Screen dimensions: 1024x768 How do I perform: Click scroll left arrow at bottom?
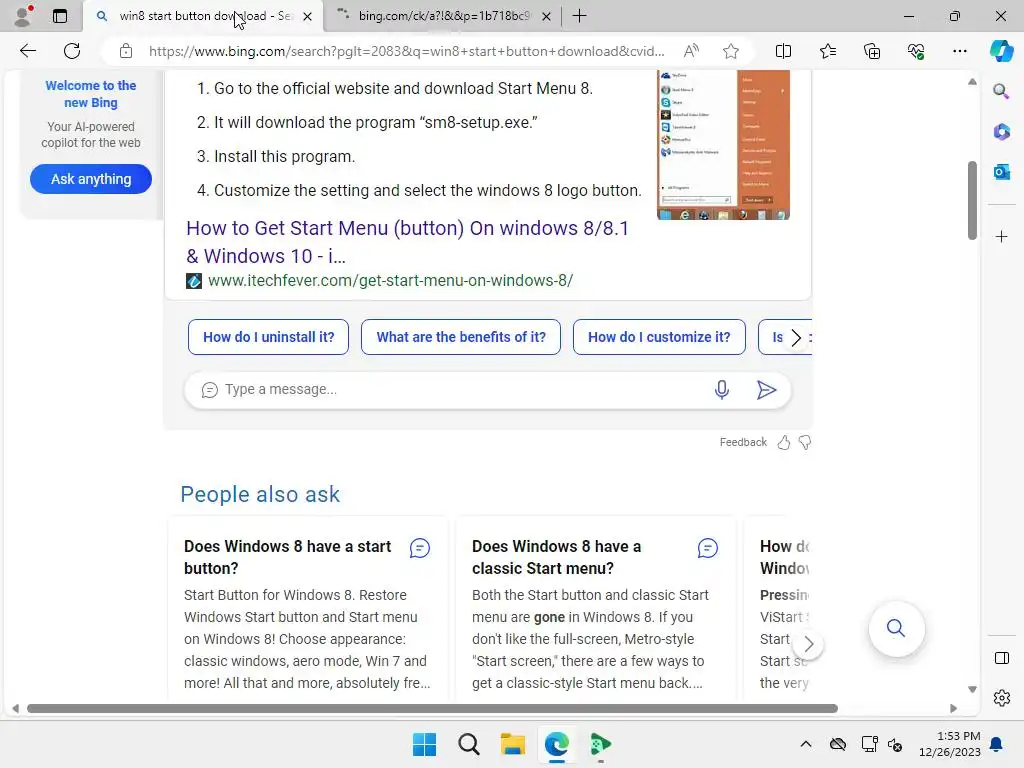15,709
